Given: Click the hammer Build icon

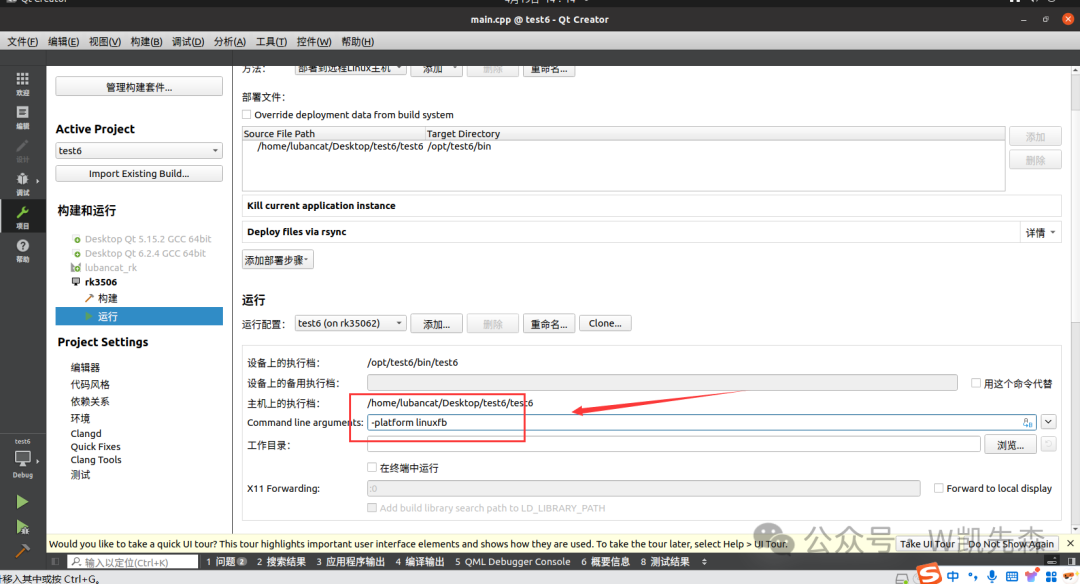Looking at the screenshot, I should (22, 551).
